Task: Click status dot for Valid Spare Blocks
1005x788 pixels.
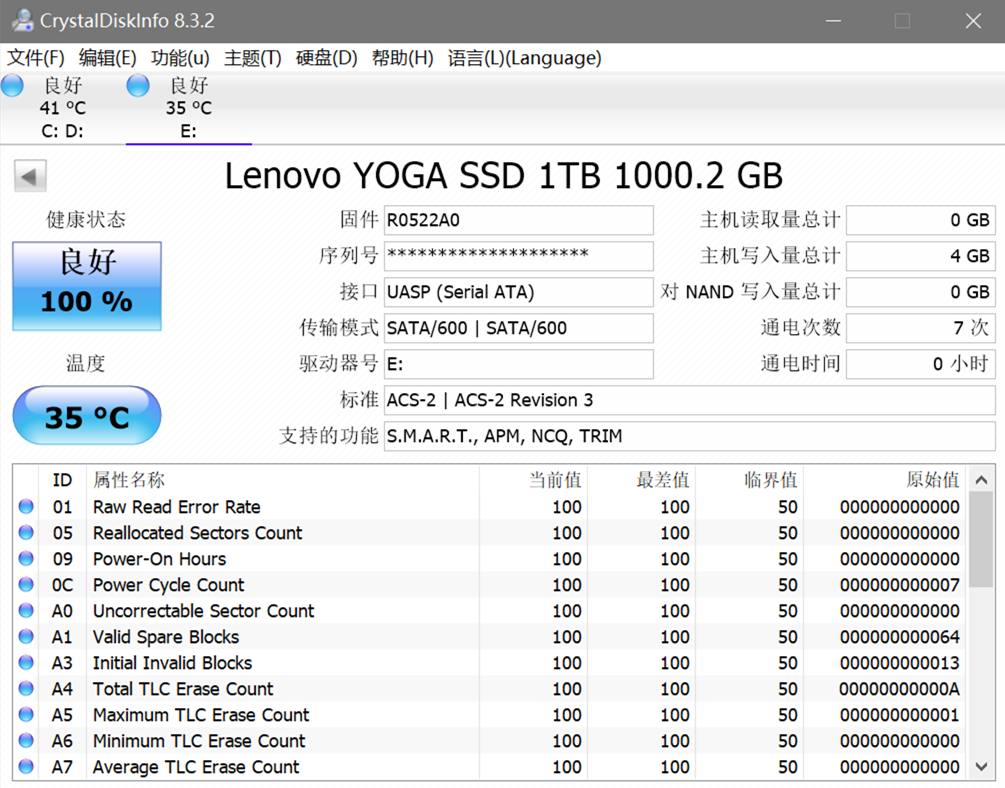Action: click(26, 636)
